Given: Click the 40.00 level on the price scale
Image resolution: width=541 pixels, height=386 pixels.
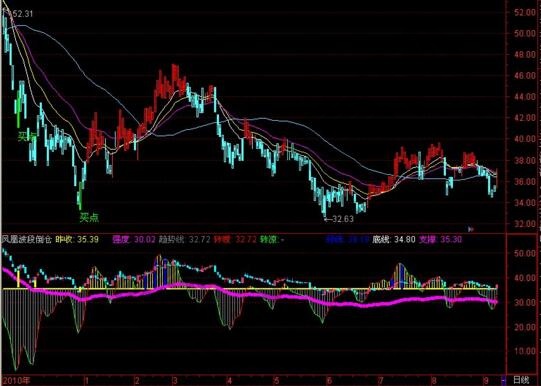Looking at the screenshot, I should tap(524, 139).
